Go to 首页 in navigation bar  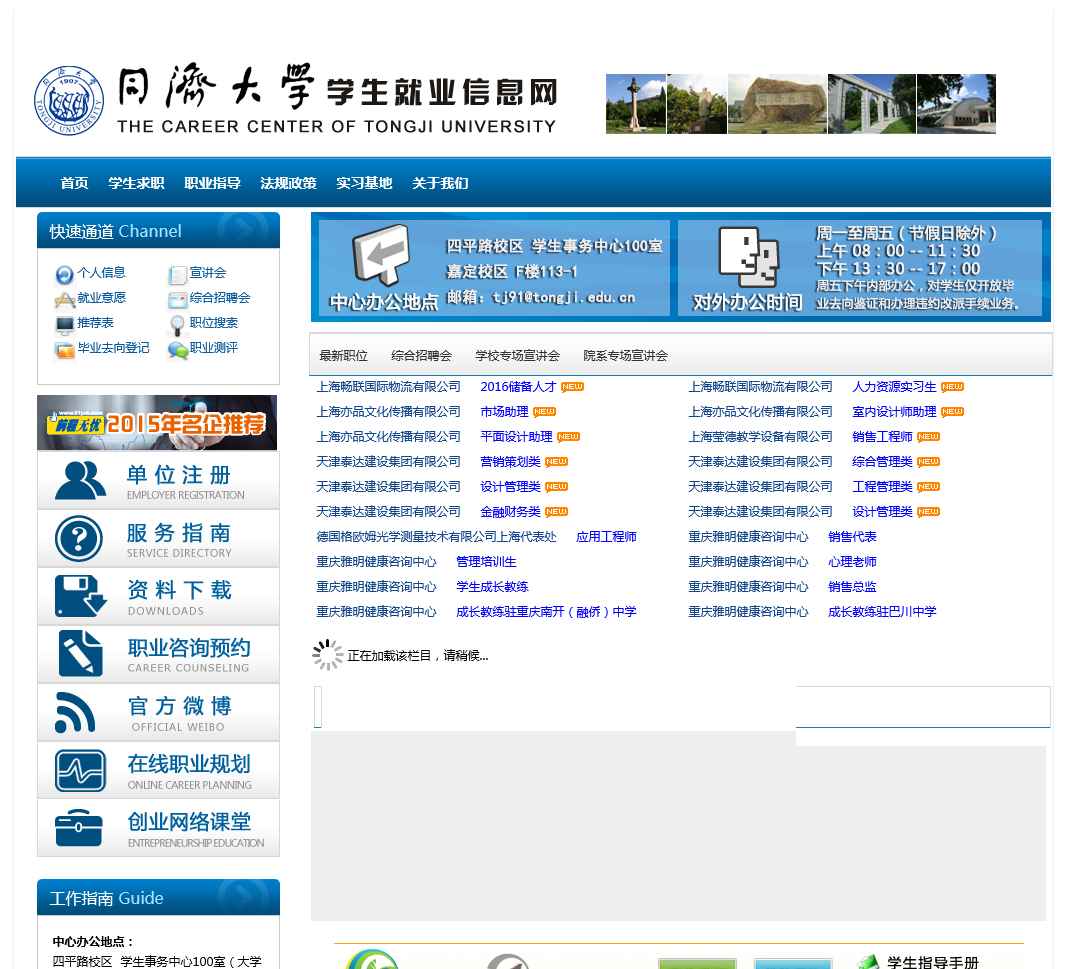tap(74, 183)
